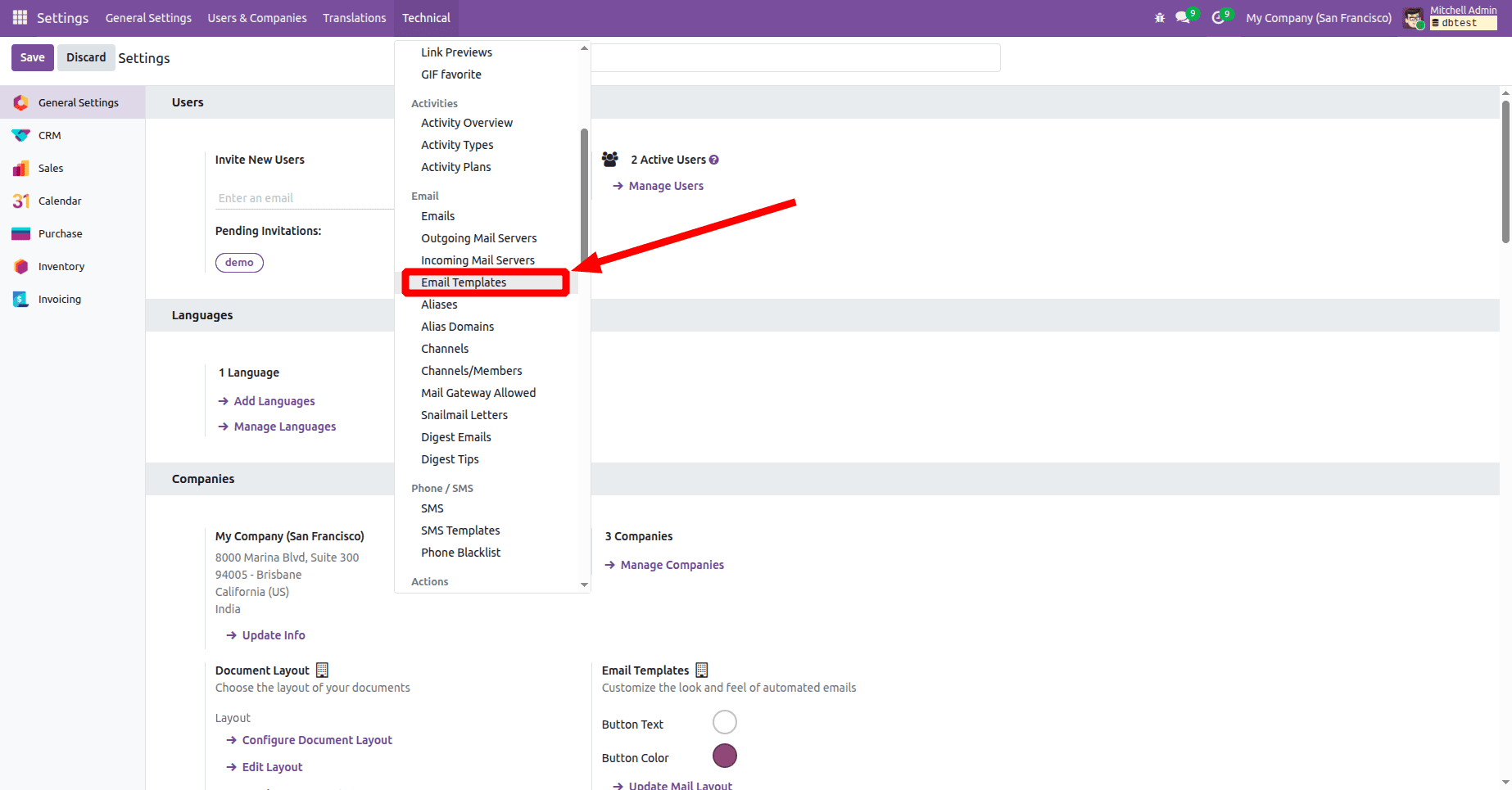Open the company switcher My Company (San Francisco)
The height and width of the screenshot is (790, 1512).
(x=1319, y=18)
